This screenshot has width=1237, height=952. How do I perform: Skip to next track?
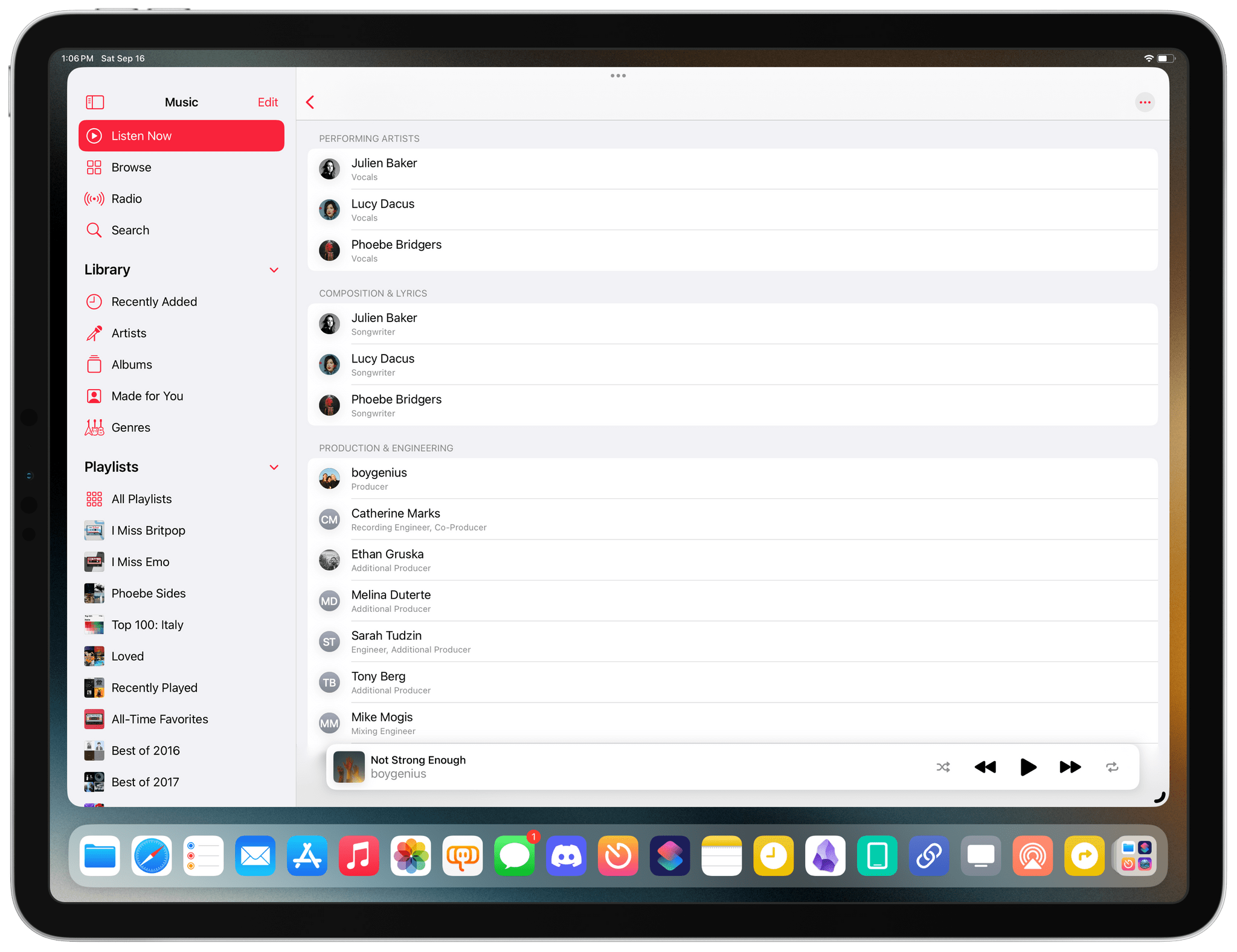[x=1070, y=767]
